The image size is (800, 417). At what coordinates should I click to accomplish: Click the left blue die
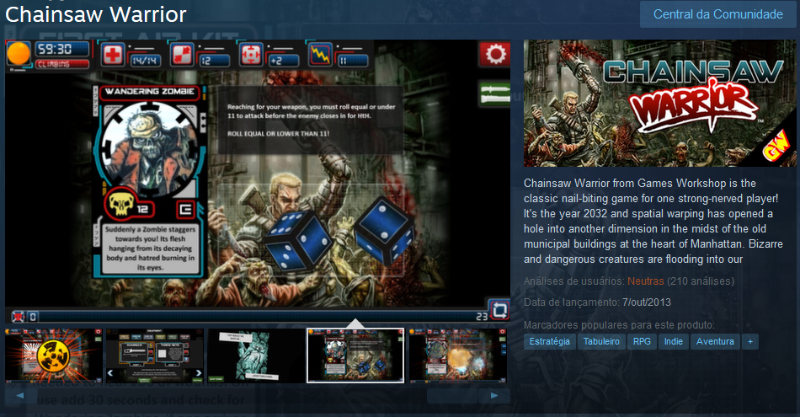[x=297, y=241]
